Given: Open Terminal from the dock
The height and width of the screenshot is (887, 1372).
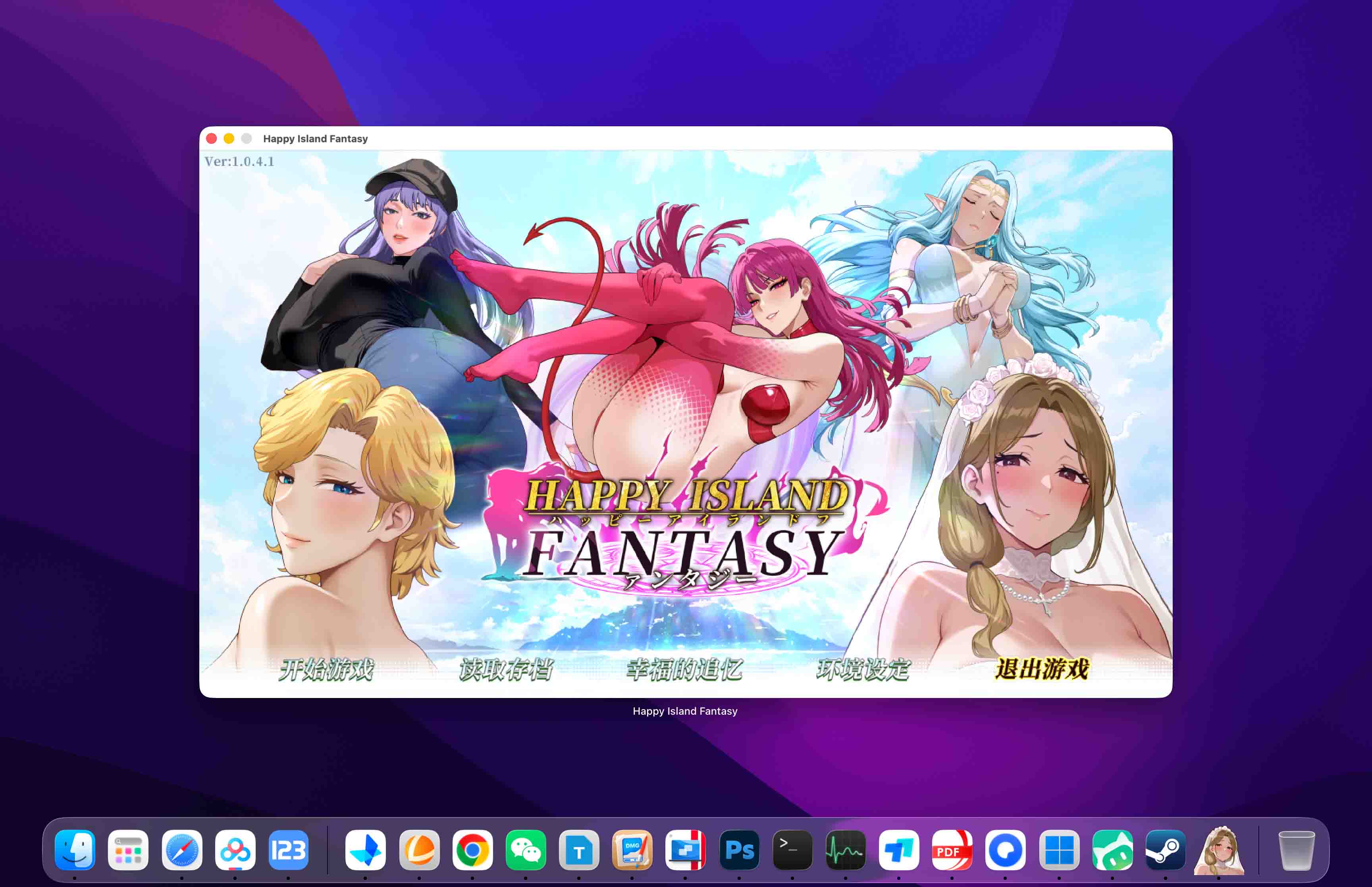Looking at the screenshot, I should coord(792,850).
